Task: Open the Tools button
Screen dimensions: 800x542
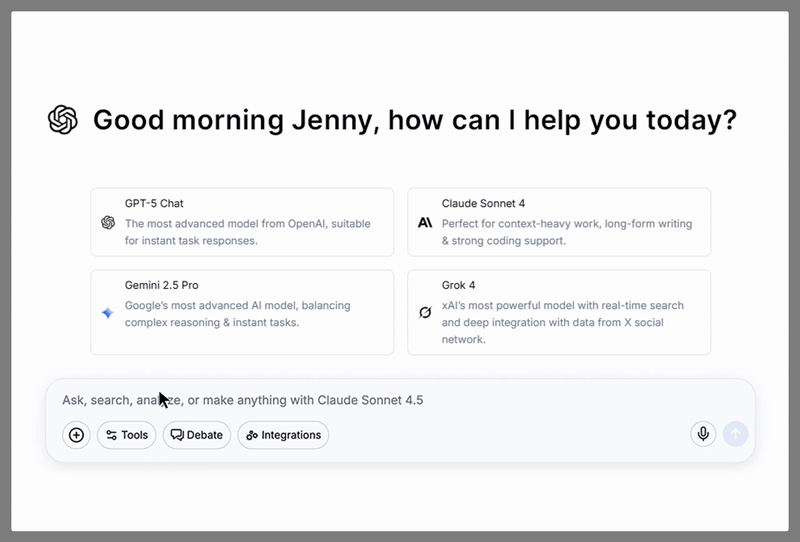Action: pyautogui.click(x=127, y=435)
